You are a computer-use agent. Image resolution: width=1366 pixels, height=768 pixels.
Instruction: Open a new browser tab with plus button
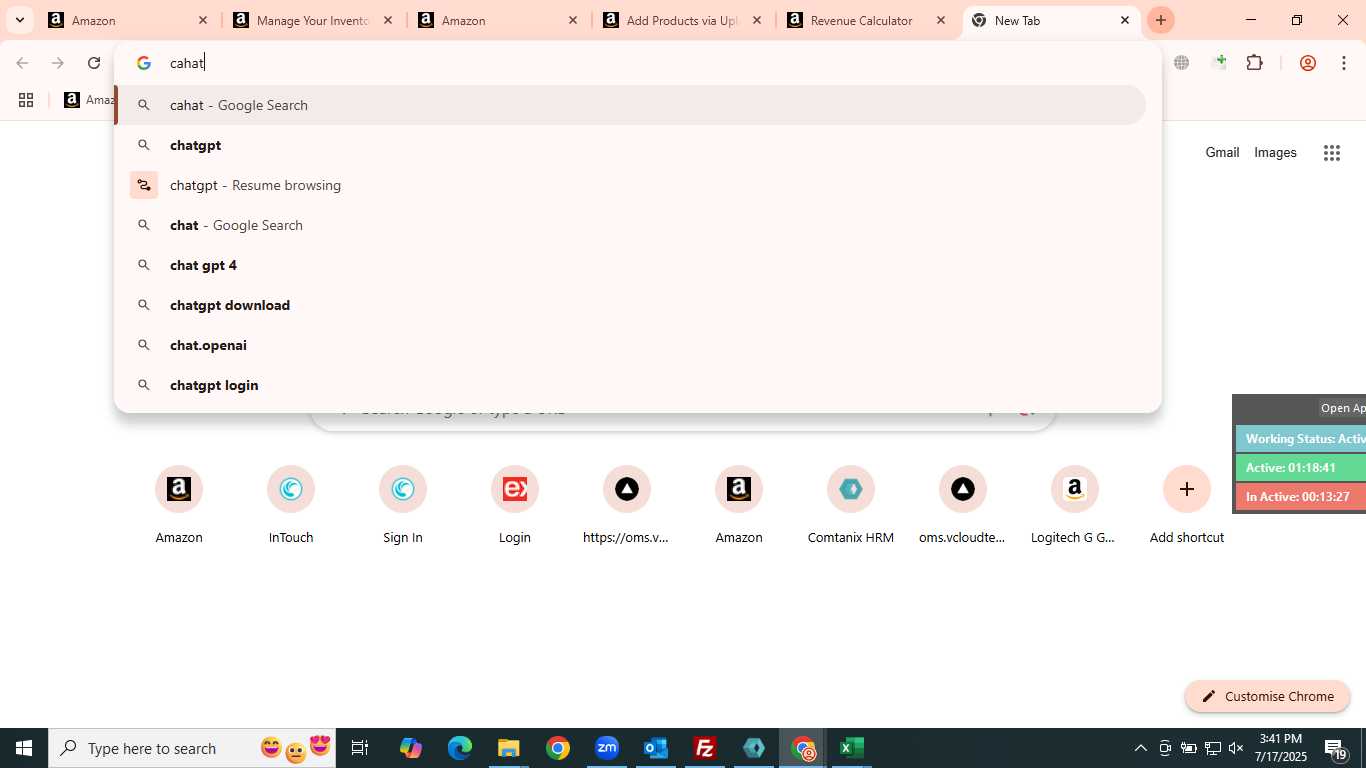click(1161, 20)
